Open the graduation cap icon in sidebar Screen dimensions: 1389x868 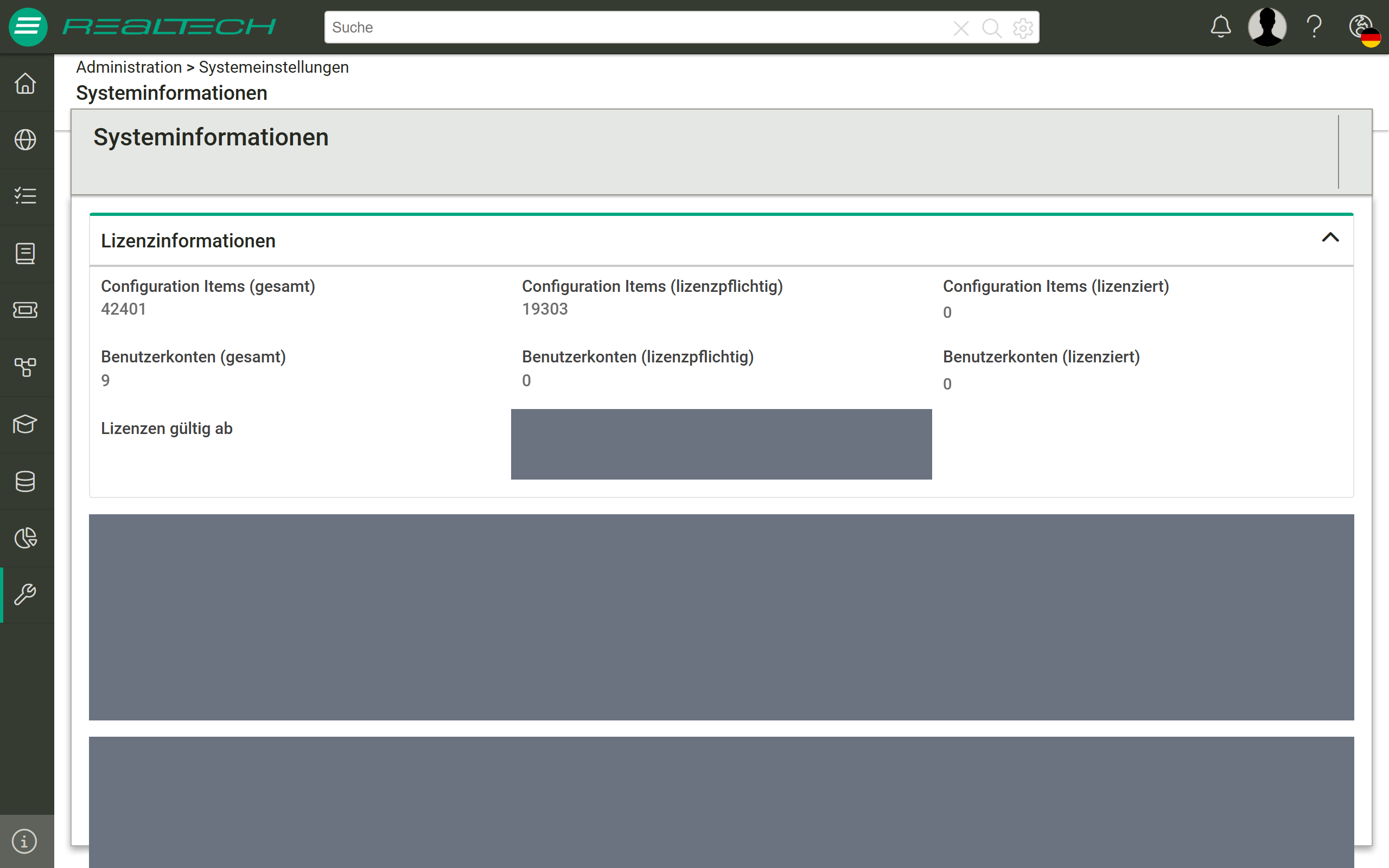26,424
